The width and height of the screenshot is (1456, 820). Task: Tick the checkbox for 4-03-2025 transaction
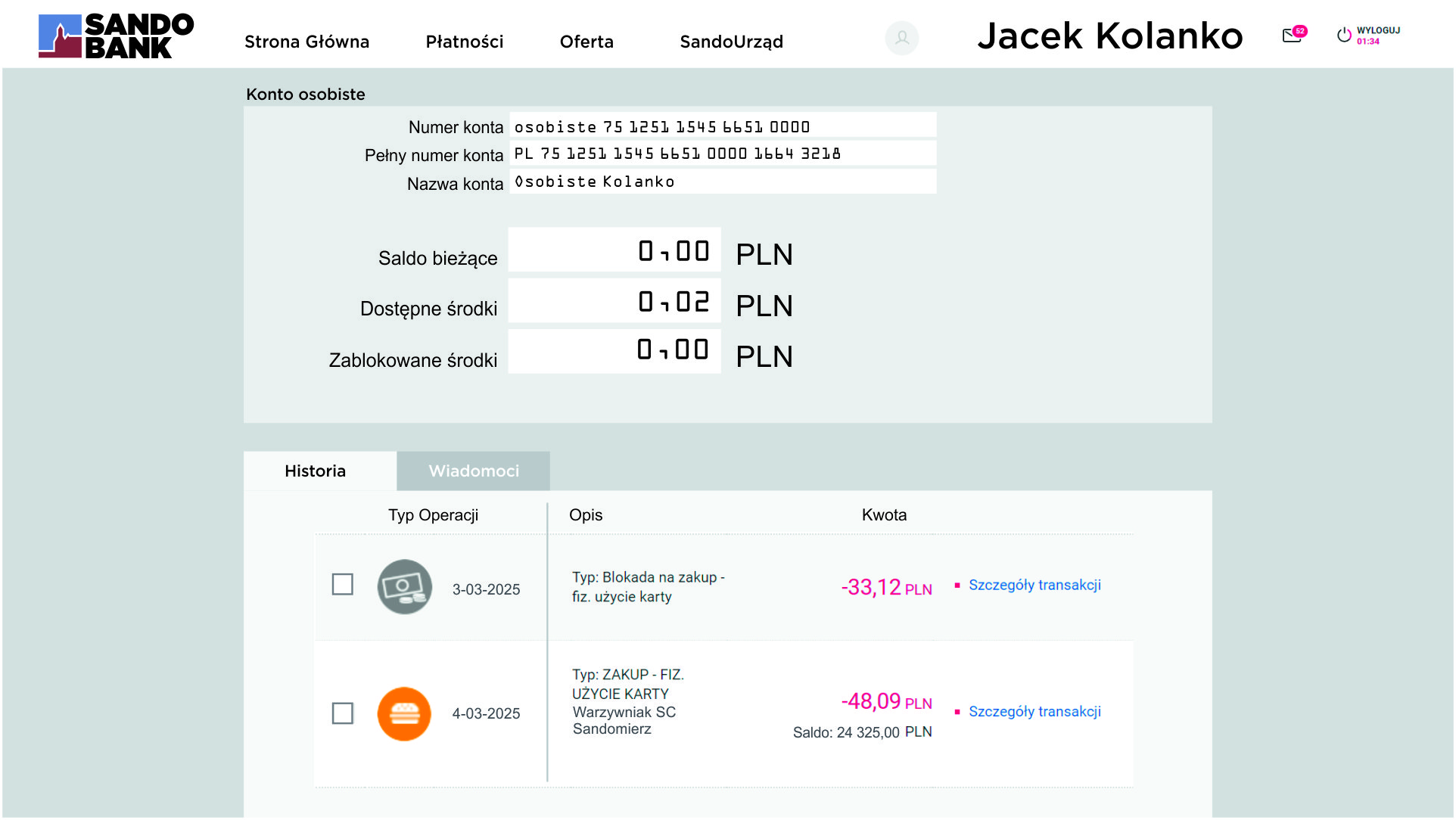pos(342,713)
